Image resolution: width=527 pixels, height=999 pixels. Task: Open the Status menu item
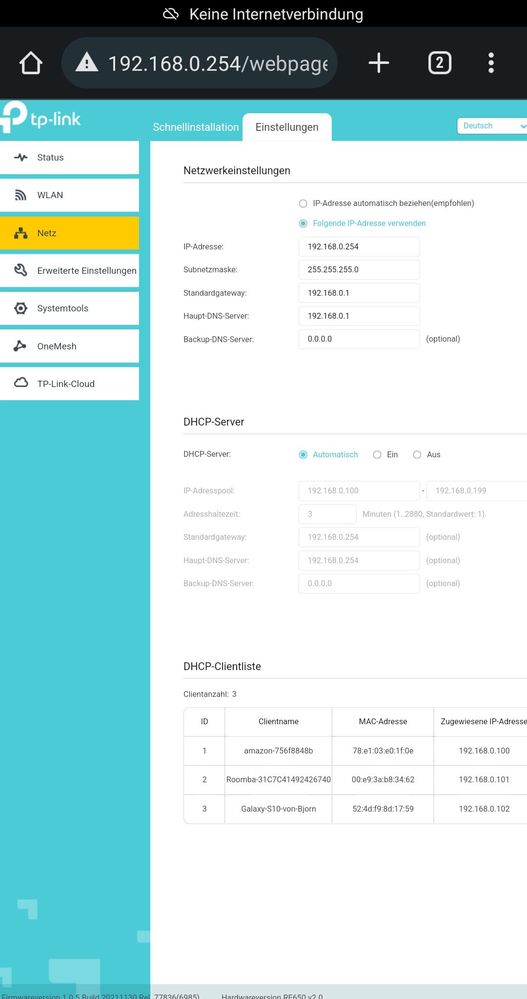[x=69, y=157]
